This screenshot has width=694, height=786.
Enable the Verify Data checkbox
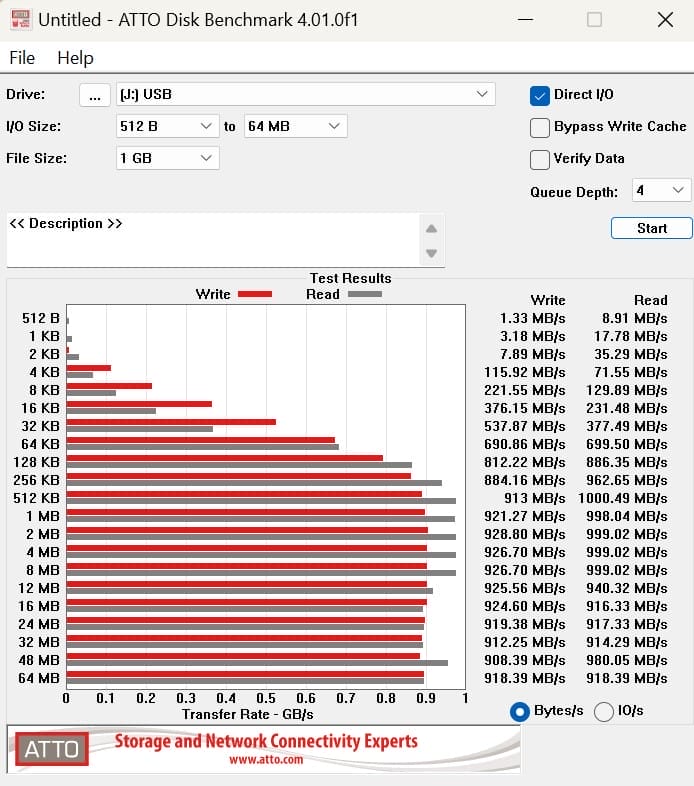pos(540,159)
